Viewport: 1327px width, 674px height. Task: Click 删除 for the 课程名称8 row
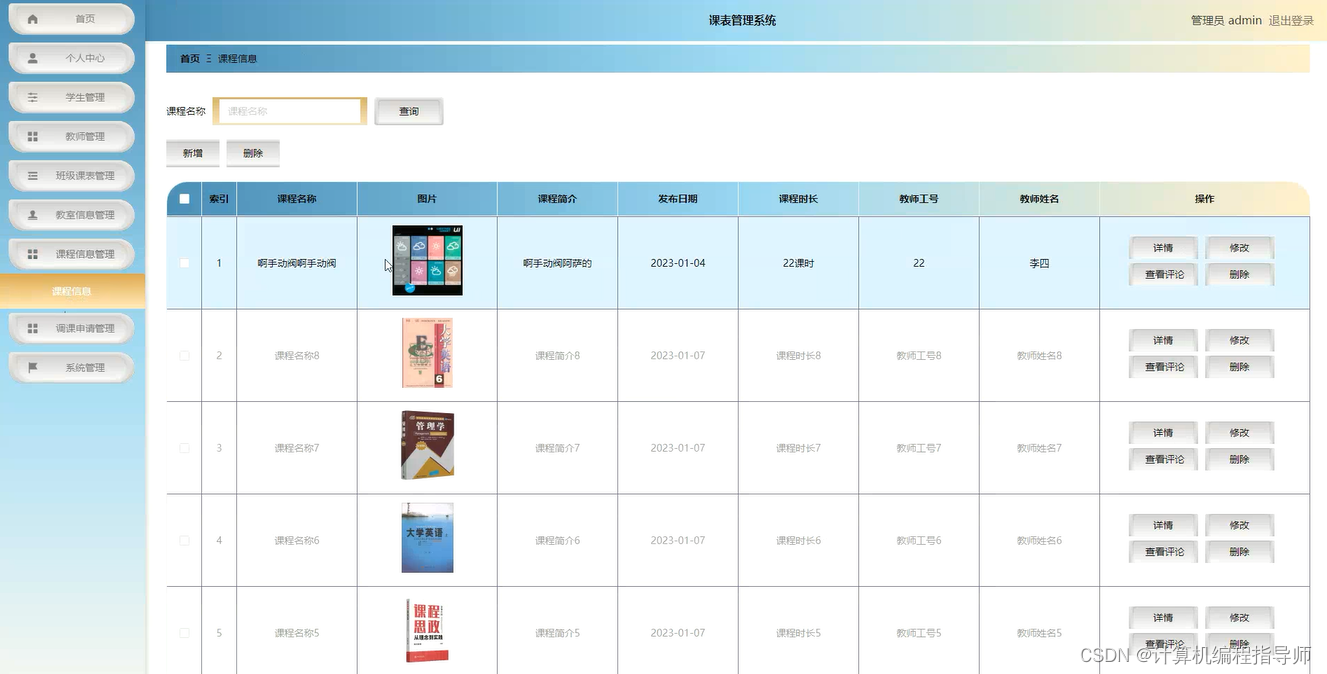click(x=1240, y=367)
